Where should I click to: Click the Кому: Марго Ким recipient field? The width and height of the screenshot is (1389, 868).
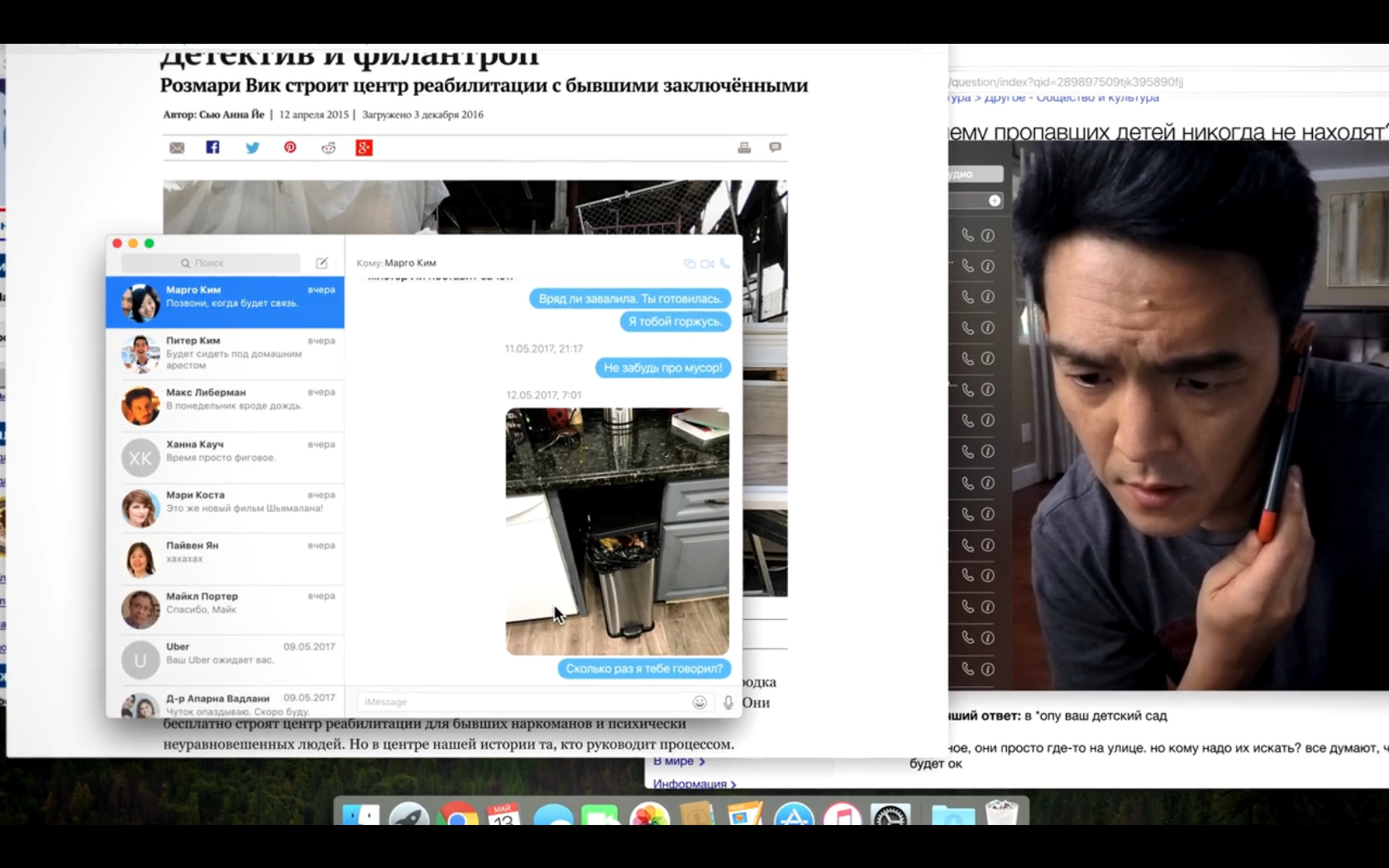coord(397,263)
